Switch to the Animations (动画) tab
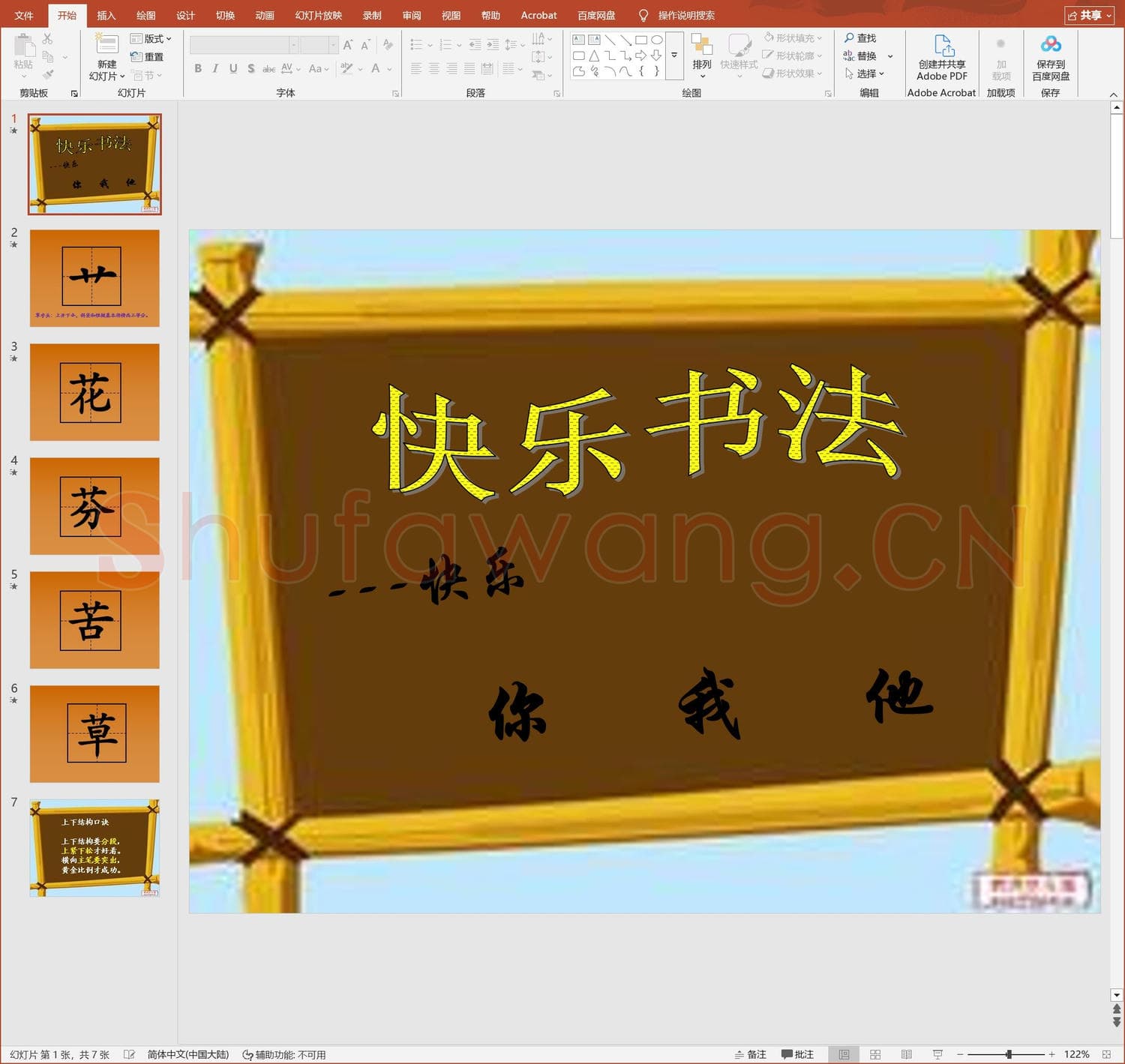 (x=265, y=15)
